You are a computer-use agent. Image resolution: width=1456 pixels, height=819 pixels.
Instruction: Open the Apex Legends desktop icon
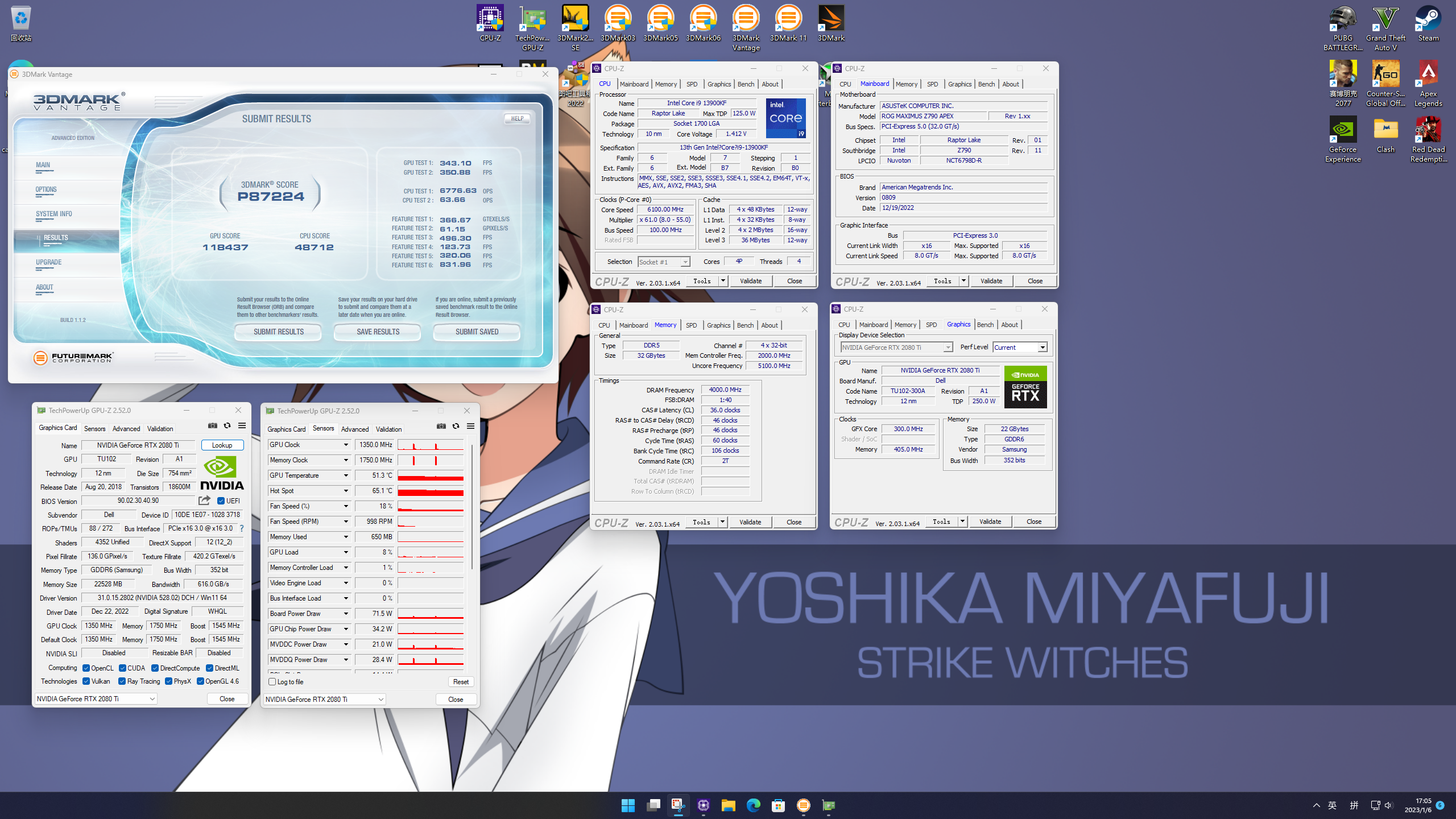(1428, 84)
